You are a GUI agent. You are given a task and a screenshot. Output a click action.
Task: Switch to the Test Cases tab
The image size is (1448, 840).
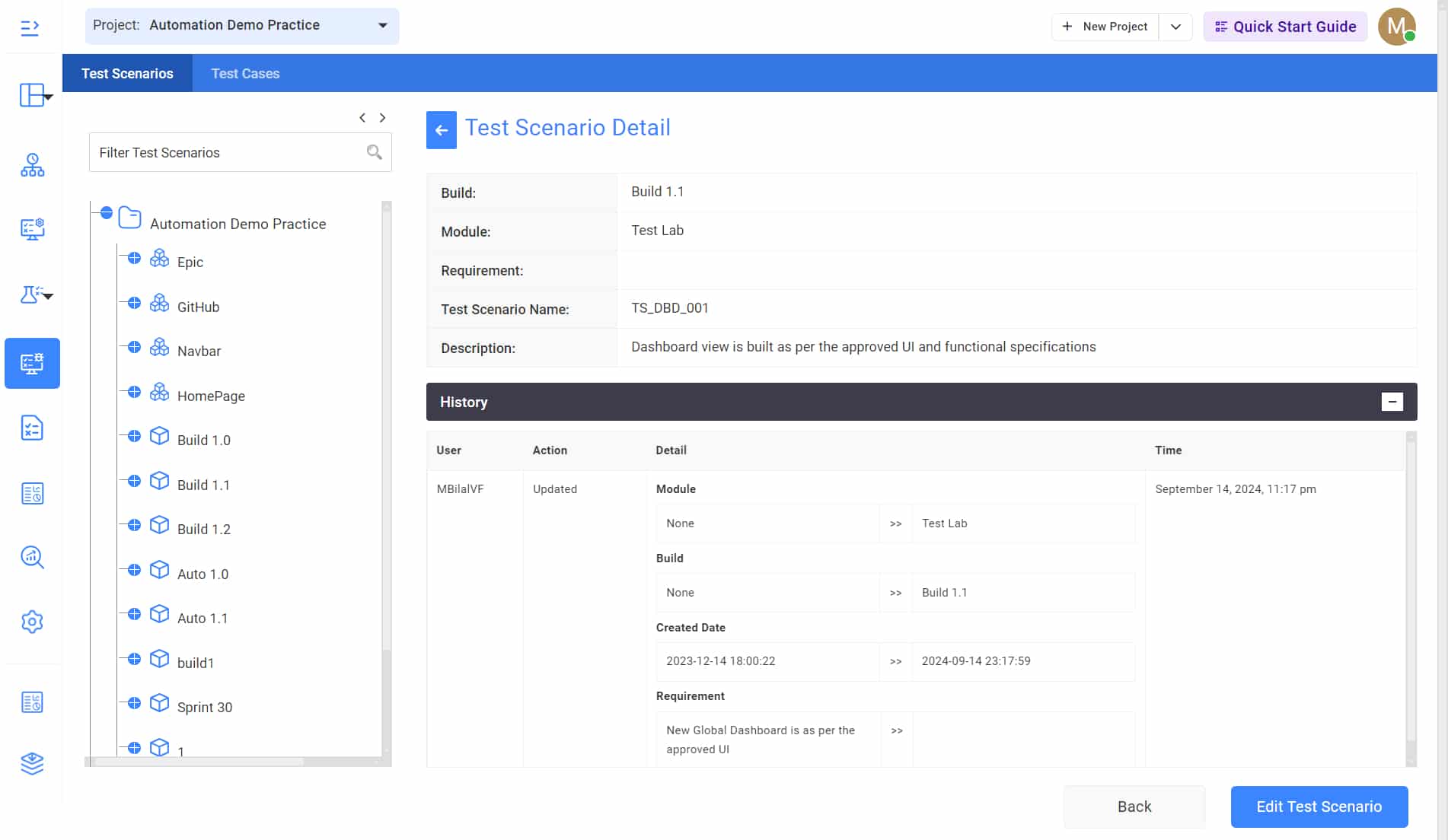[x=245, y=74]
